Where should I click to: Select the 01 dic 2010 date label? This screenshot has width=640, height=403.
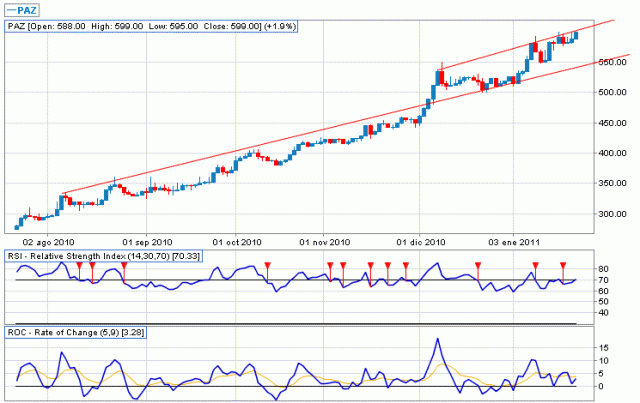pyautogui.click(x=421, y=242)
